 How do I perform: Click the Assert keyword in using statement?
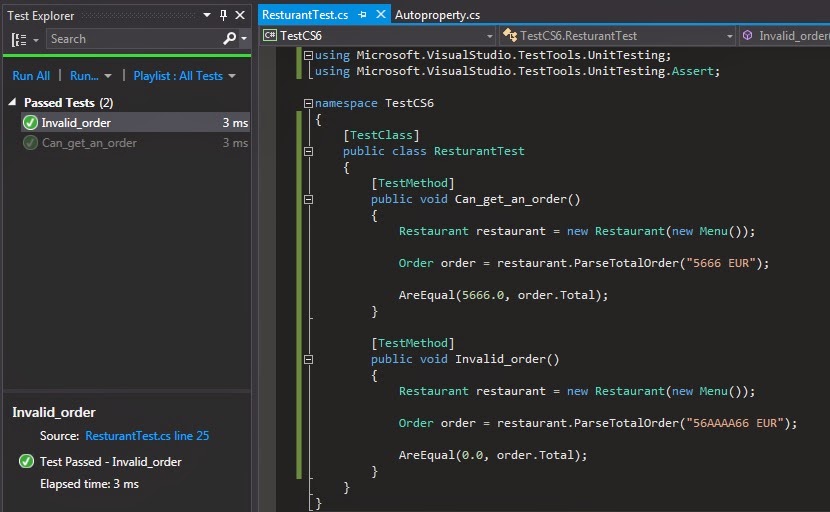coord(692,71)
